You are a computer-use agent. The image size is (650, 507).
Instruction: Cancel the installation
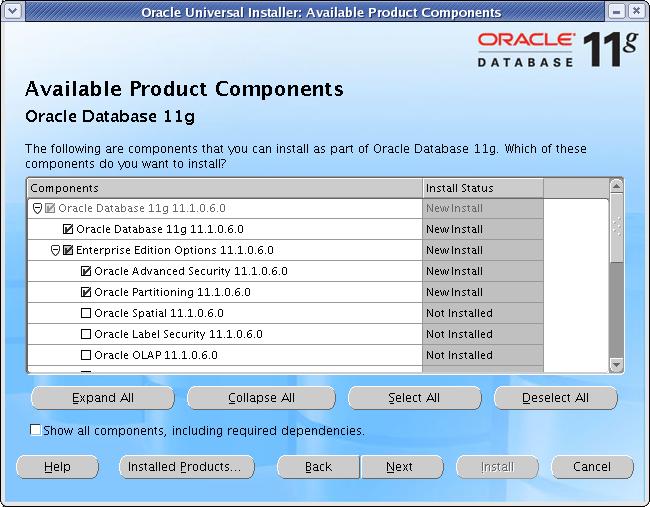592,467
